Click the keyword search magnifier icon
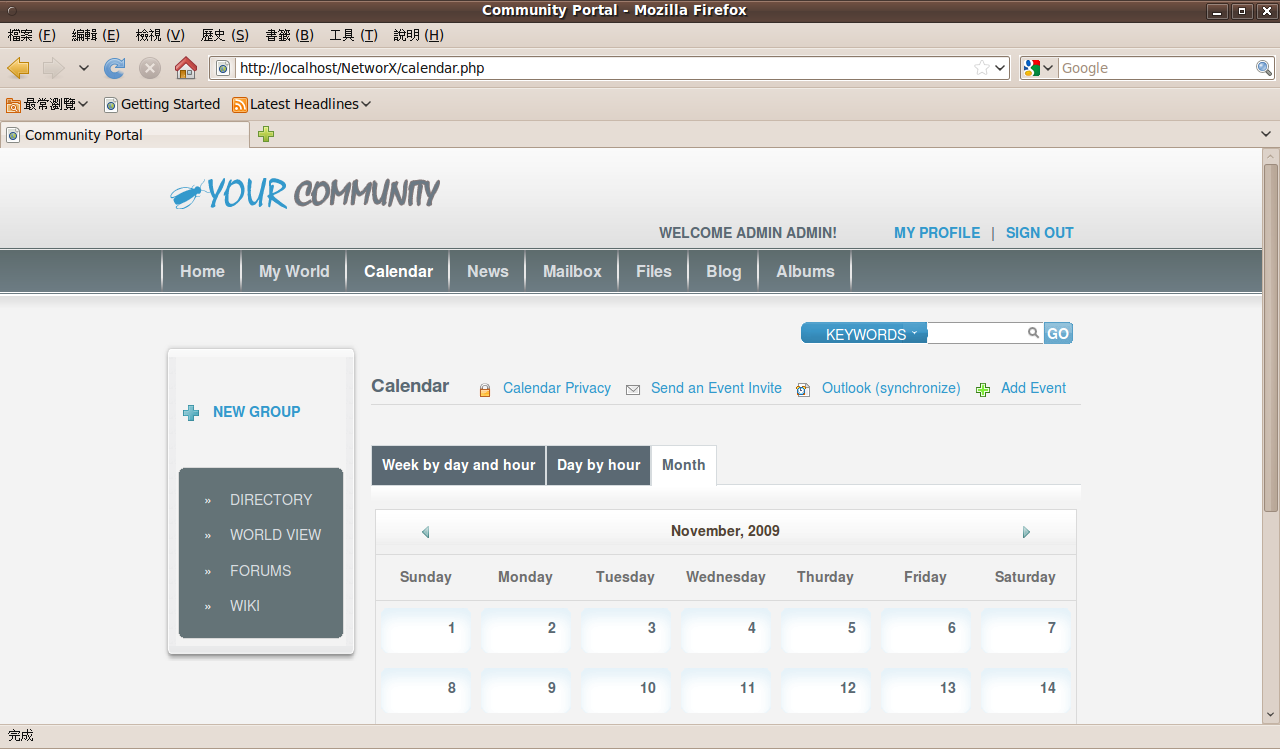1280x749 pixels. tap(1034, 333)
